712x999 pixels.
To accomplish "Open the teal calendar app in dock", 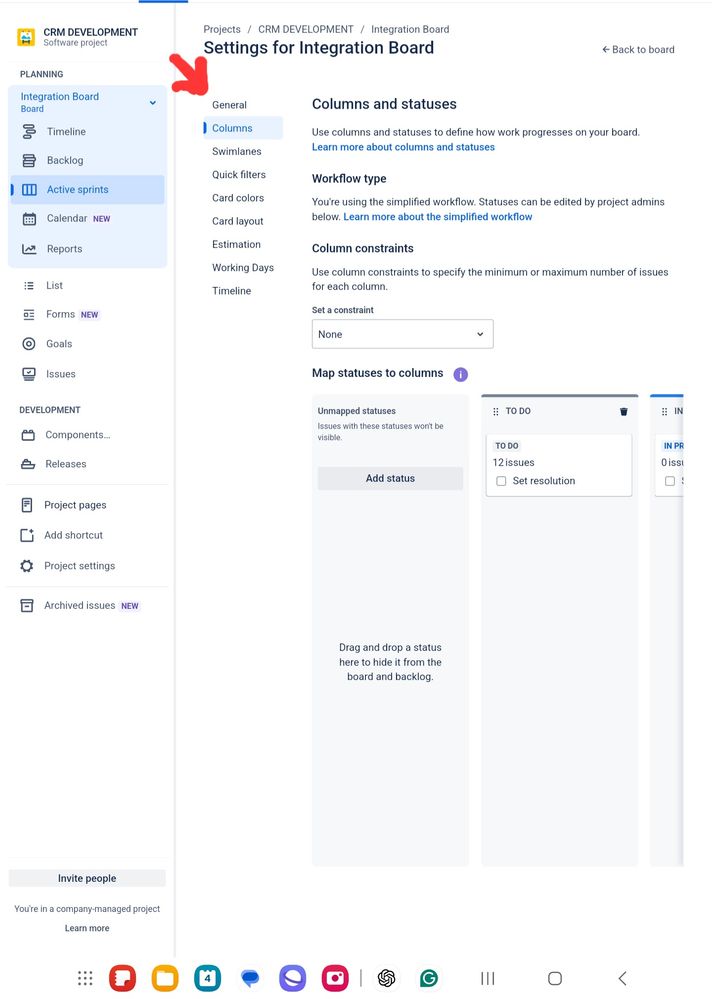I will (208, 978).
